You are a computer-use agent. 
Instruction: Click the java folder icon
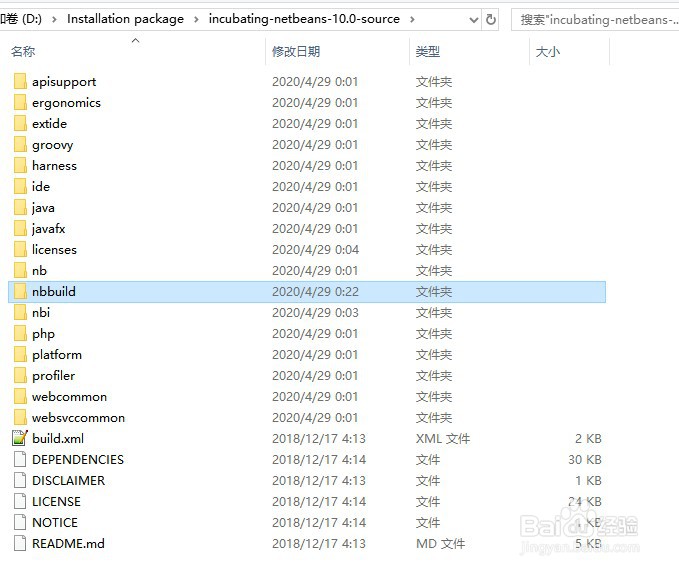coord(20,207)
